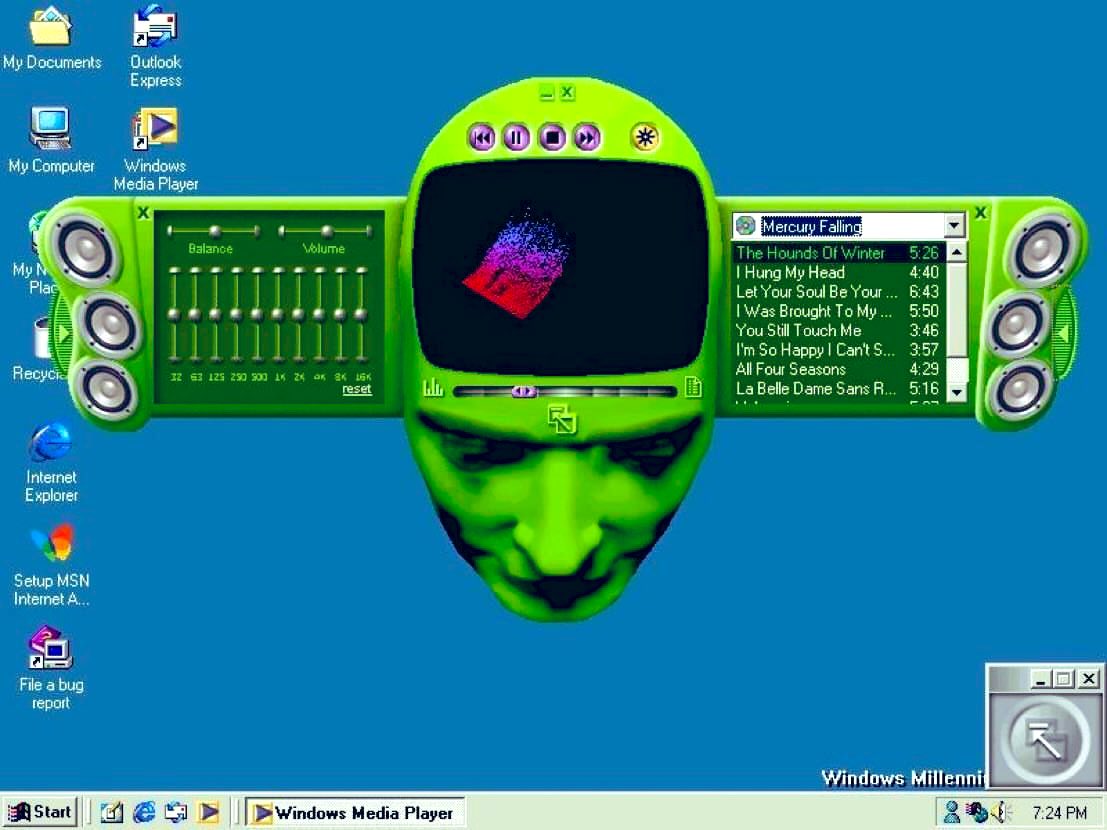Skip to the next track
This screenshot has height=830, width=1107.
click(x=587, y=138)
